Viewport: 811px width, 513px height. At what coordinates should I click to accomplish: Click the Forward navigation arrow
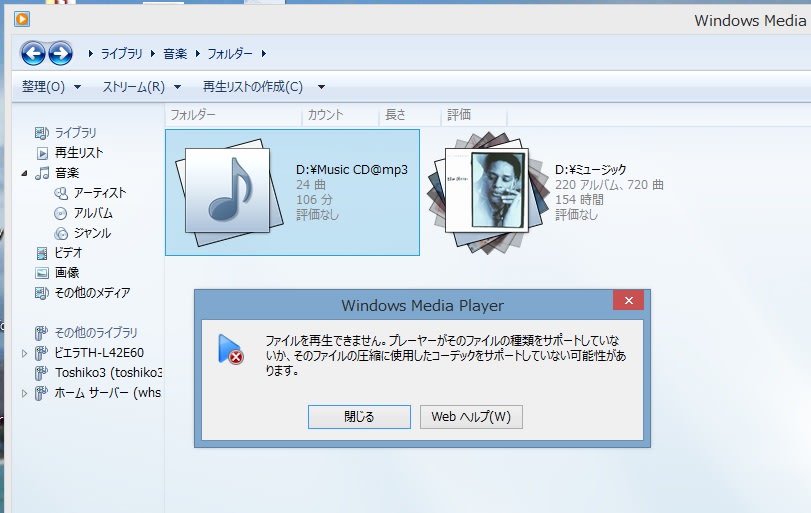pos(60,53)
